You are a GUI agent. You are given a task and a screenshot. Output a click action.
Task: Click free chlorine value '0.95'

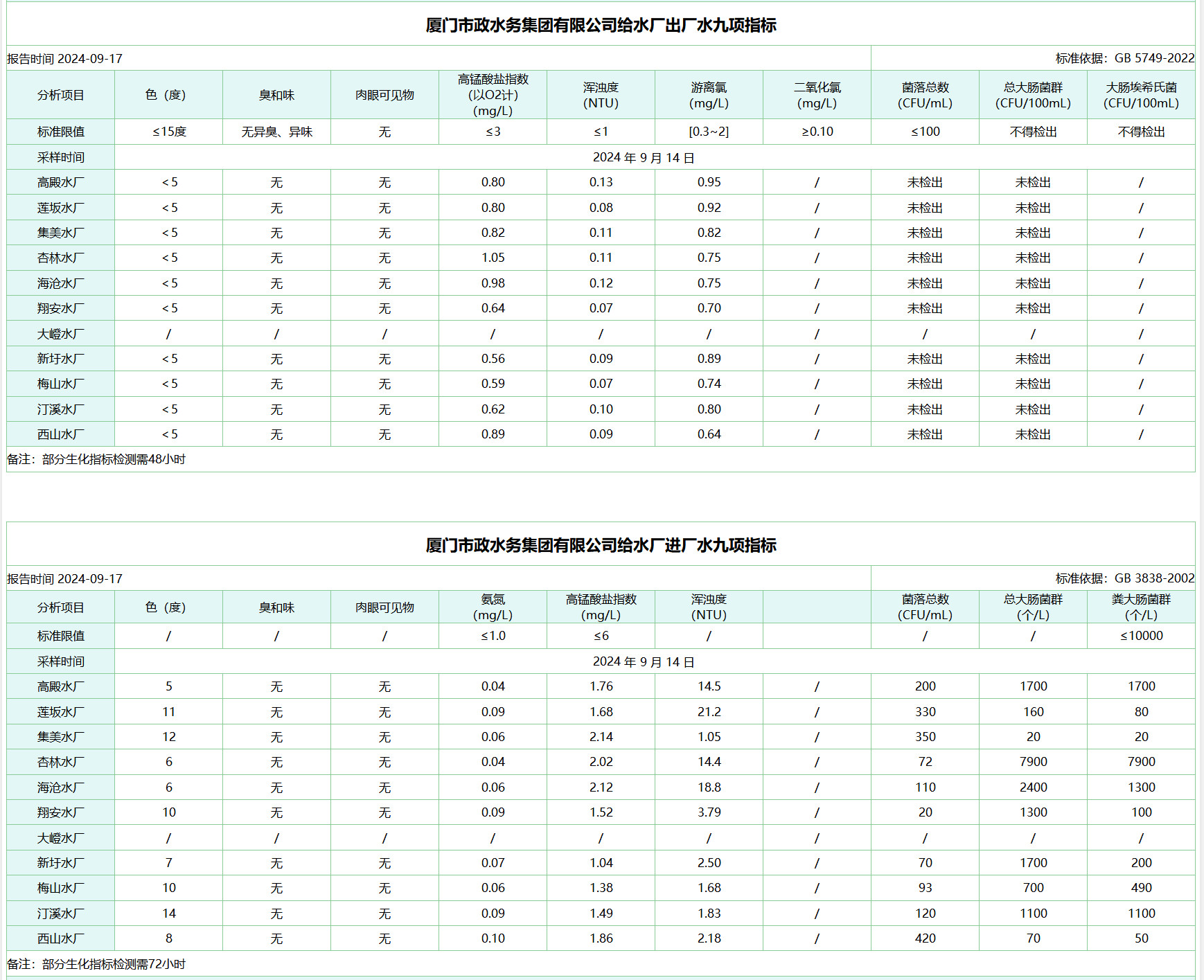709,182
